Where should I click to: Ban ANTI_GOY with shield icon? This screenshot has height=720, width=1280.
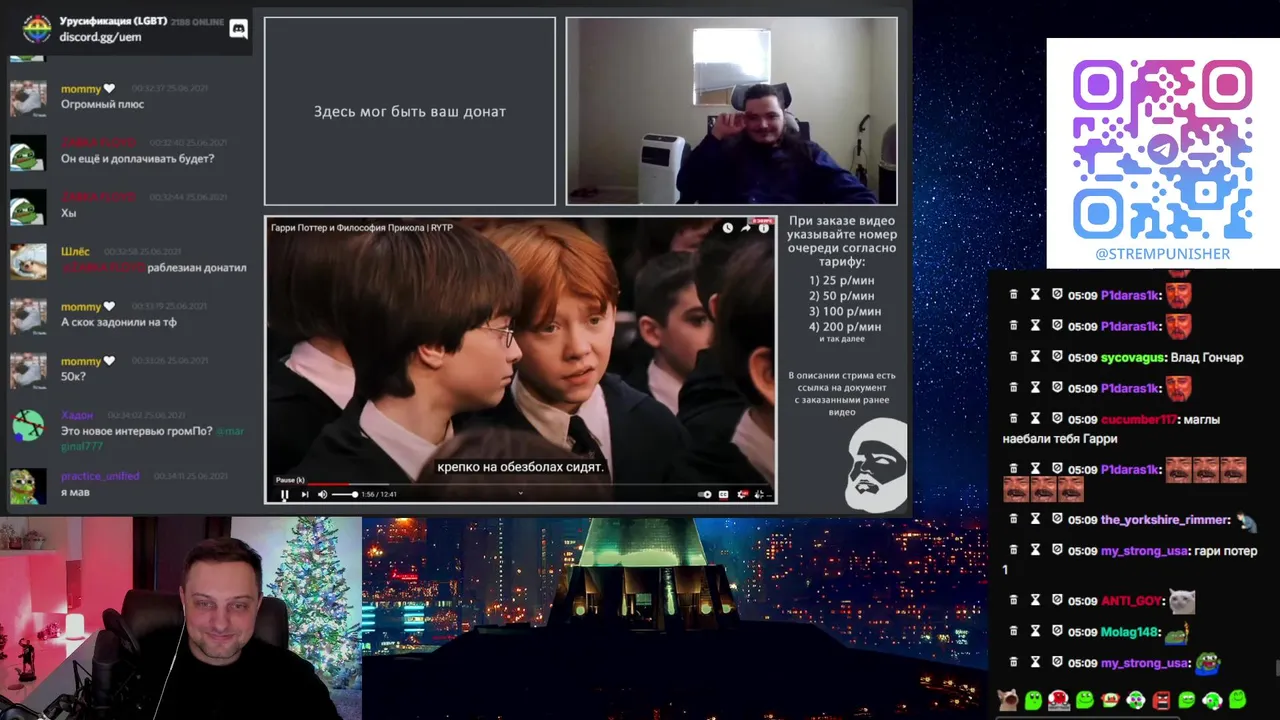click(1057, 600)
